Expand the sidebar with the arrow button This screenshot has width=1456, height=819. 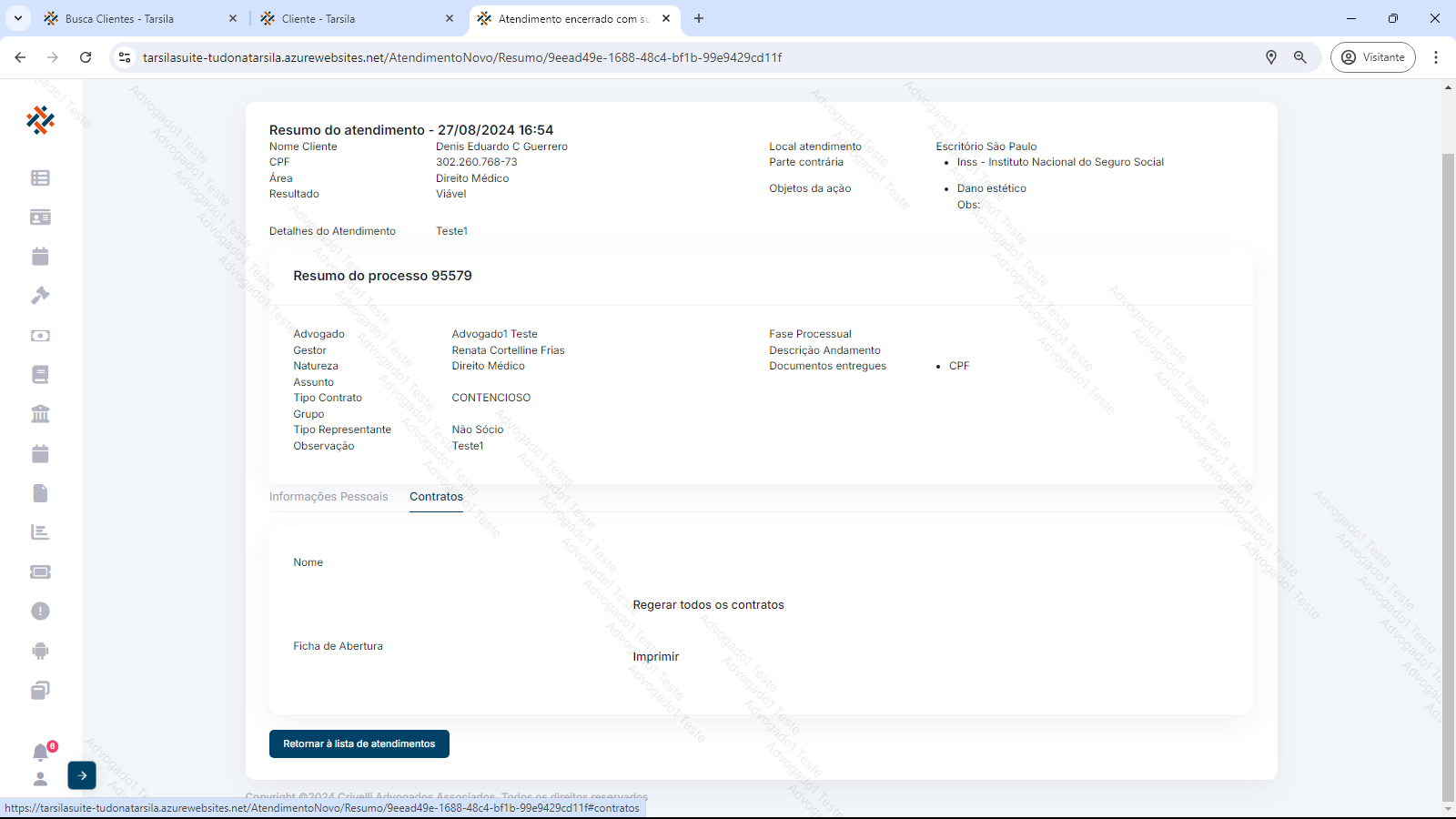[x=82, y=775]
